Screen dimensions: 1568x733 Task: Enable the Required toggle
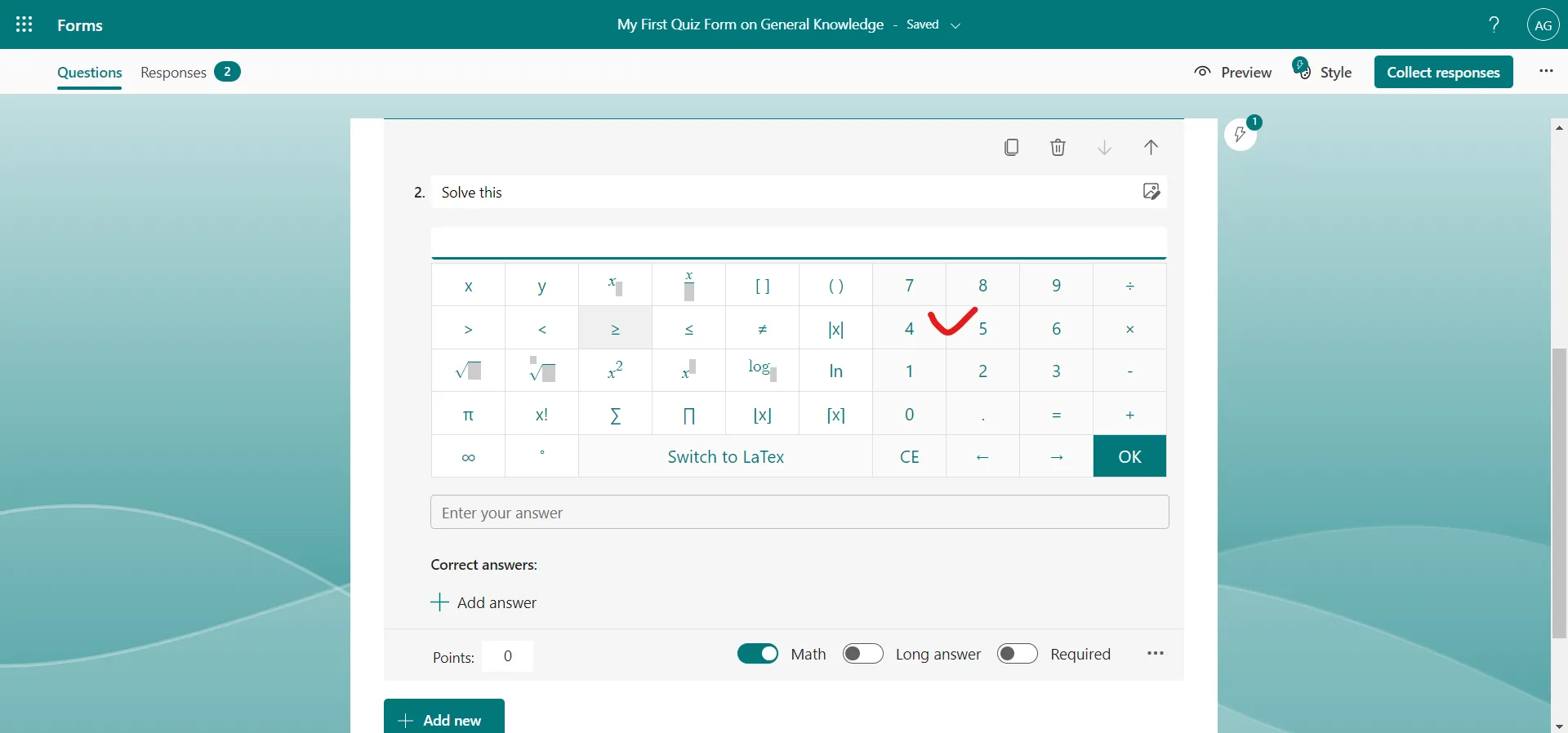(x=1018, y=654)
